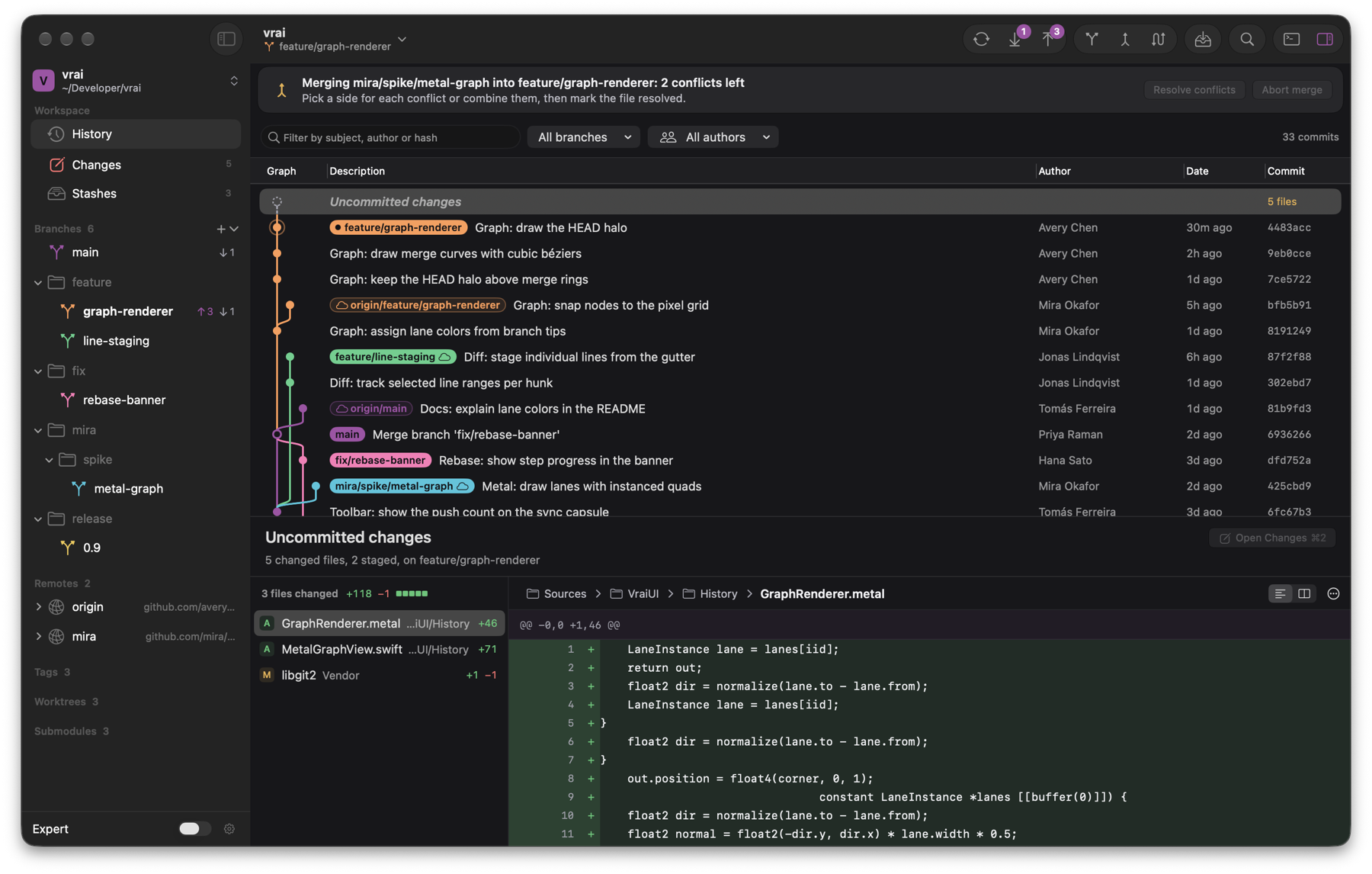
Task: Click the stash tray toolbar icon
Action: 1203,39
